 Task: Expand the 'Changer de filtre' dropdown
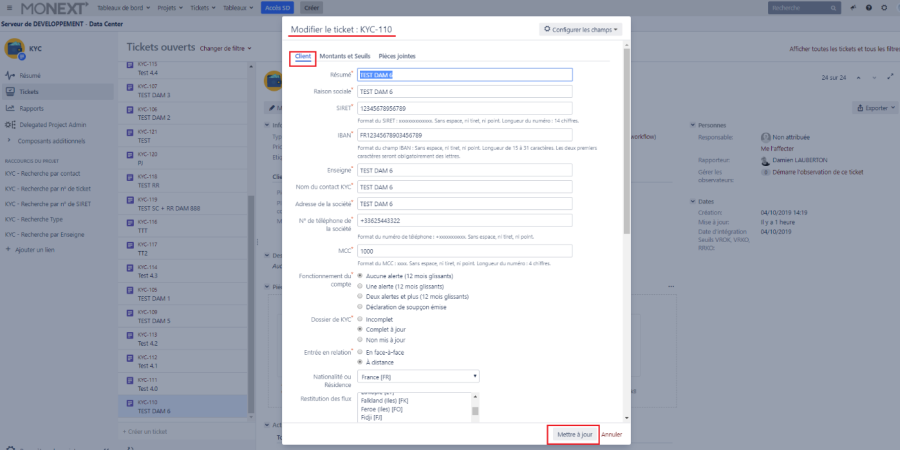[x=226, y=48]
